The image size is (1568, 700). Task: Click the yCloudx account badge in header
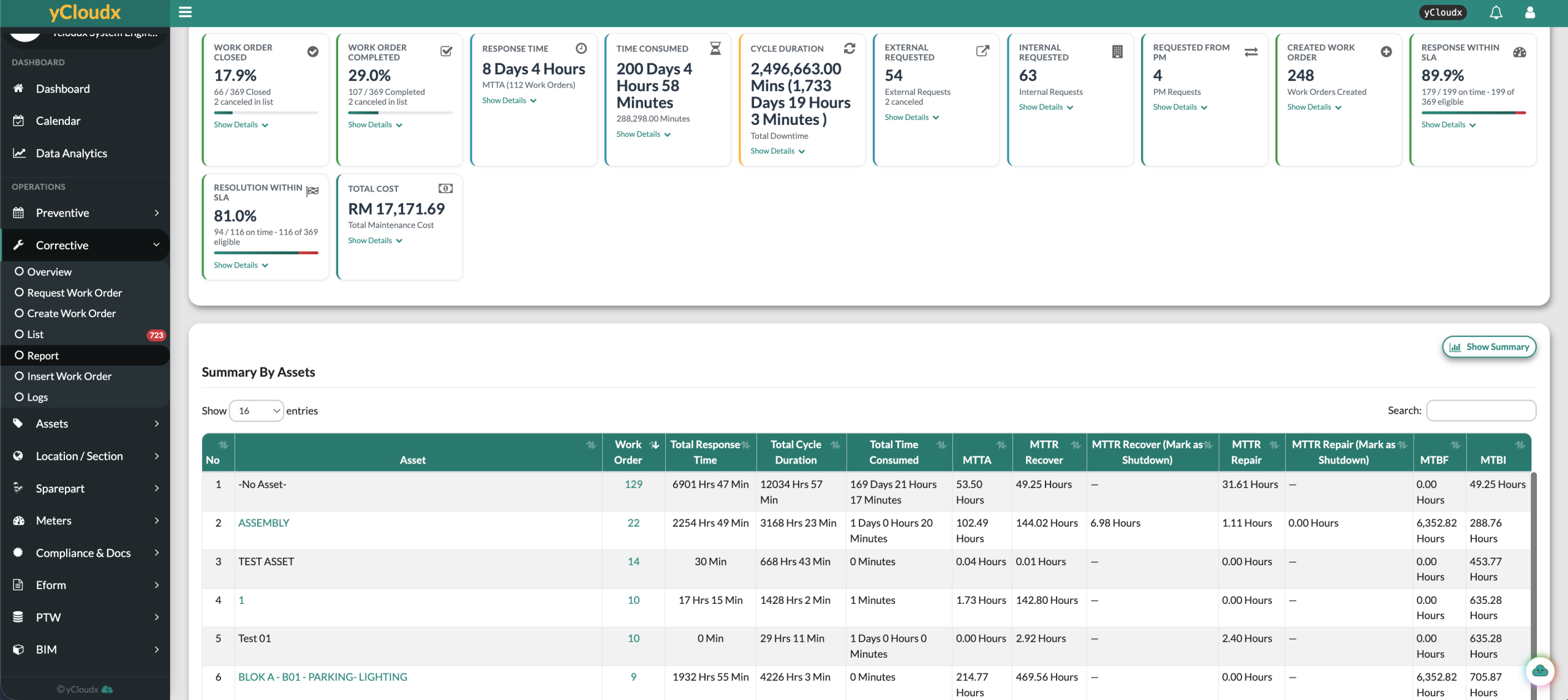click(x=1442, y=12)
